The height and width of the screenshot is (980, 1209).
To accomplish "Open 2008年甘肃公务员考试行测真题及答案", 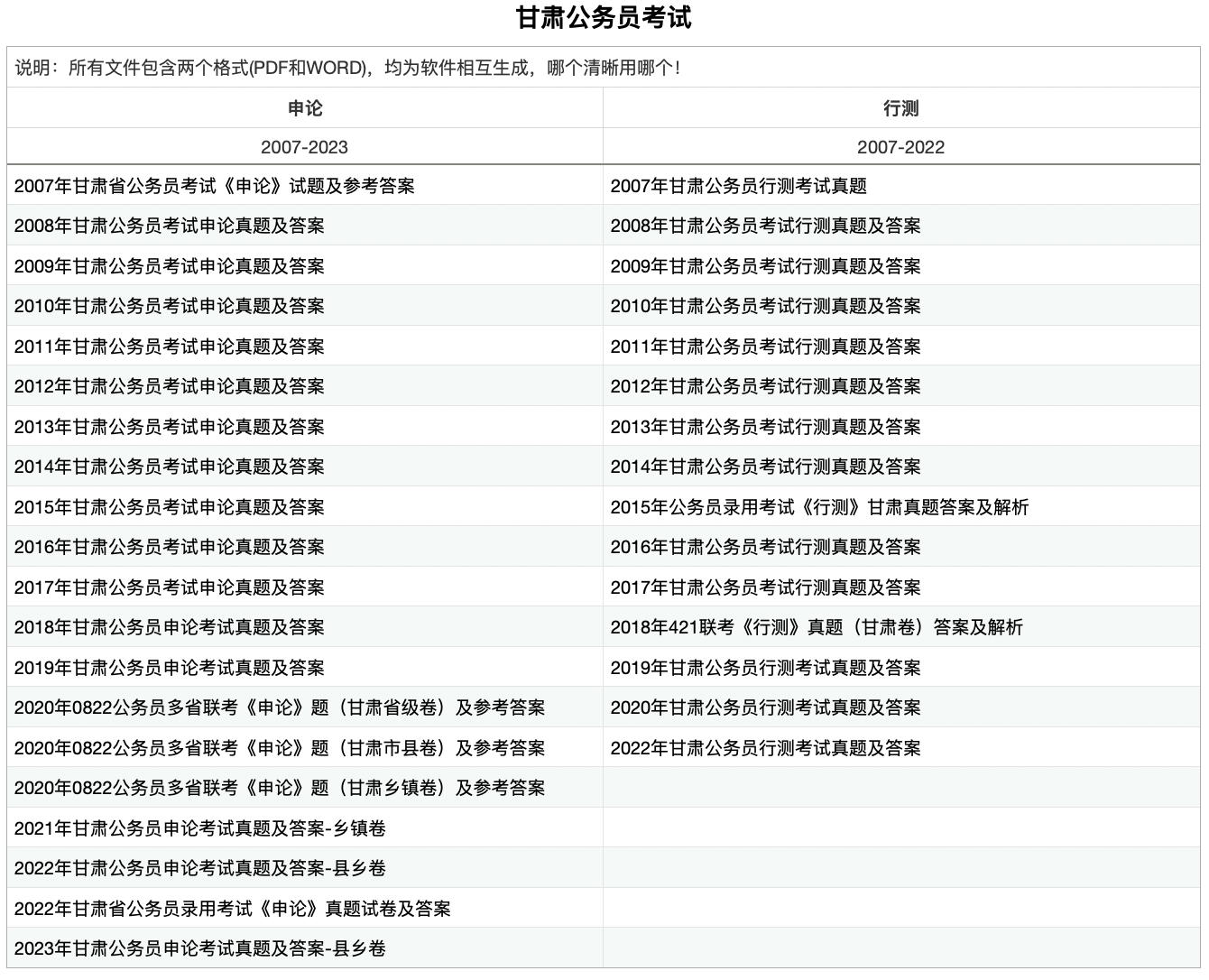I will [766, 226].
